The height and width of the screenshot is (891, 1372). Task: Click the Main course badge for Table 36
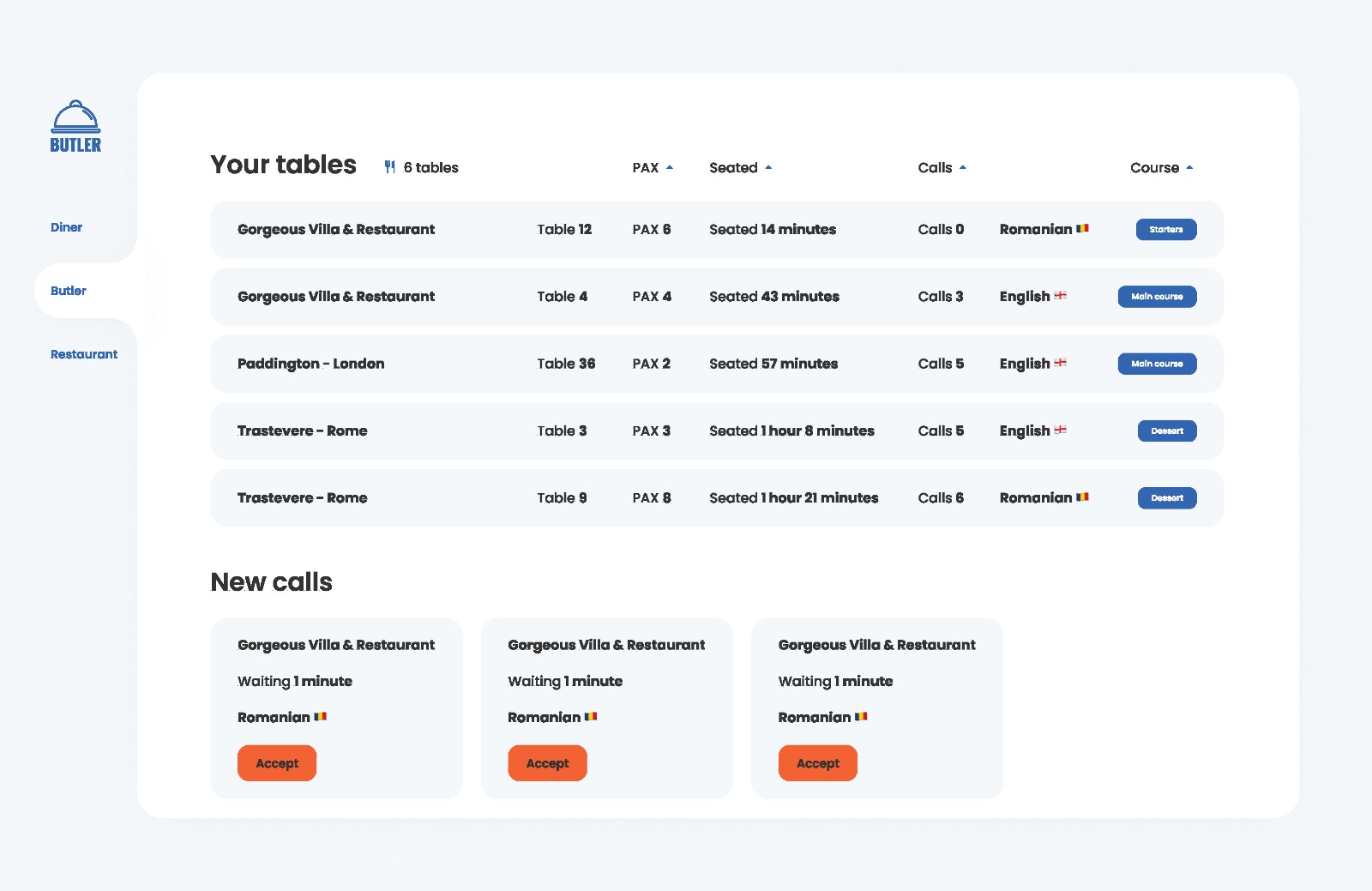pyautogui.click(x=1157, y=364)
